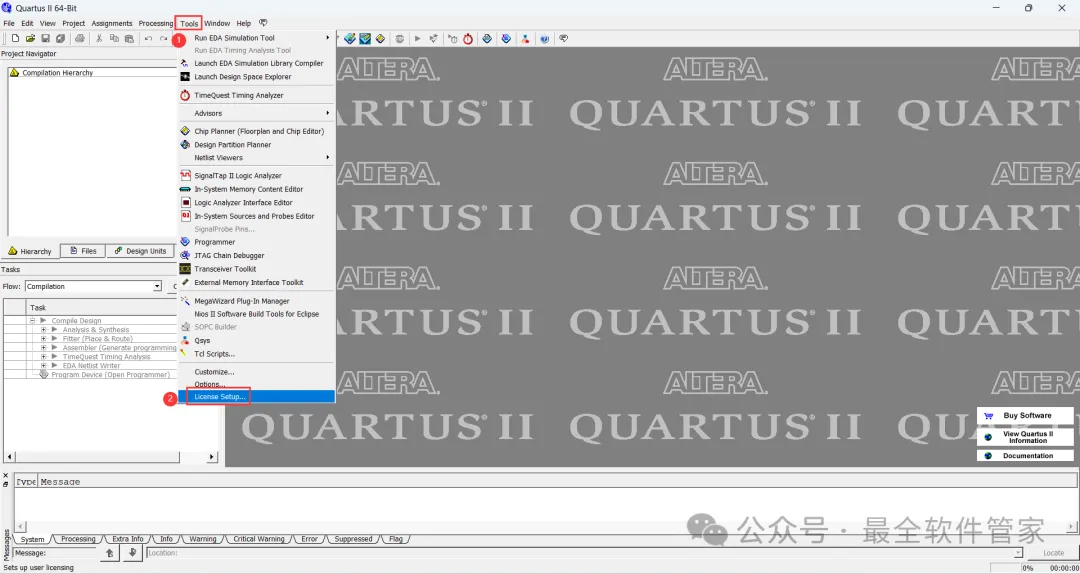The image size is (1080, 574).
Task: Switch to the Files tab
Action: [x=83, y=251]
